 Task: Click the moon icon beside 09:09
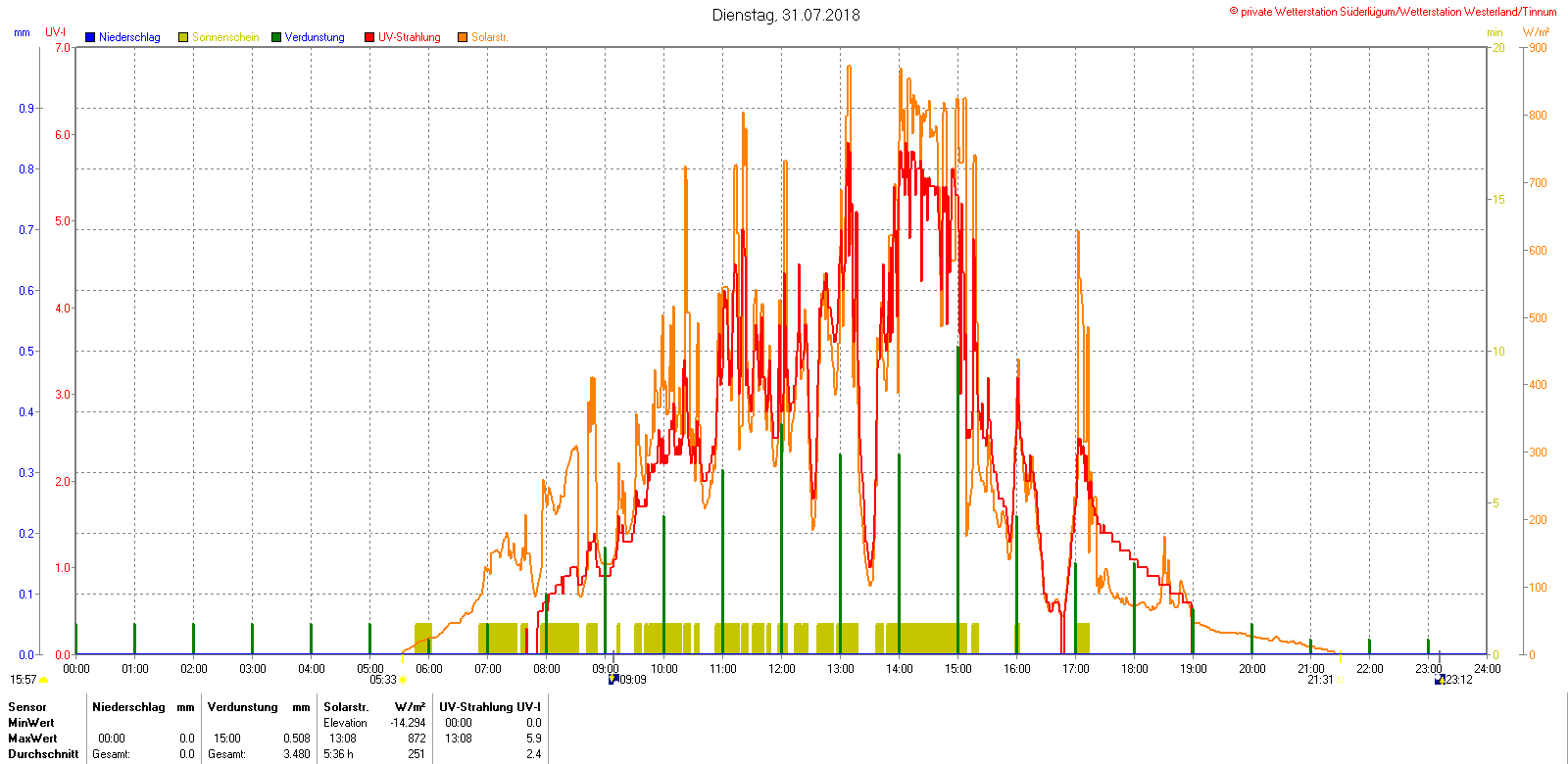coord(613,680)
